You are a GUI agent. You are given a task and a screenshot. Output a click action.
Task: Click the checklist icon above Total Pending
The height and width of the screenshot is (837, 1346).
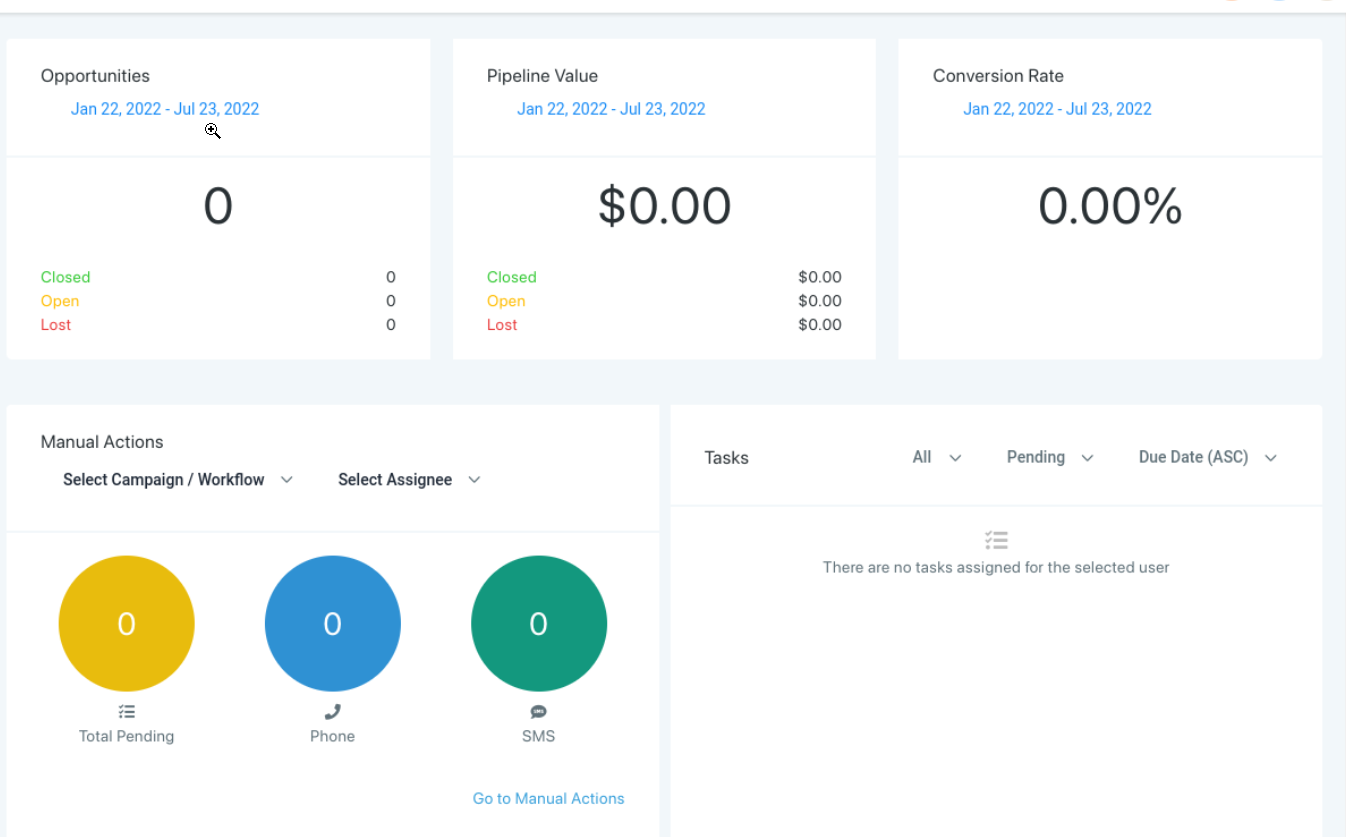click(126, 712)
